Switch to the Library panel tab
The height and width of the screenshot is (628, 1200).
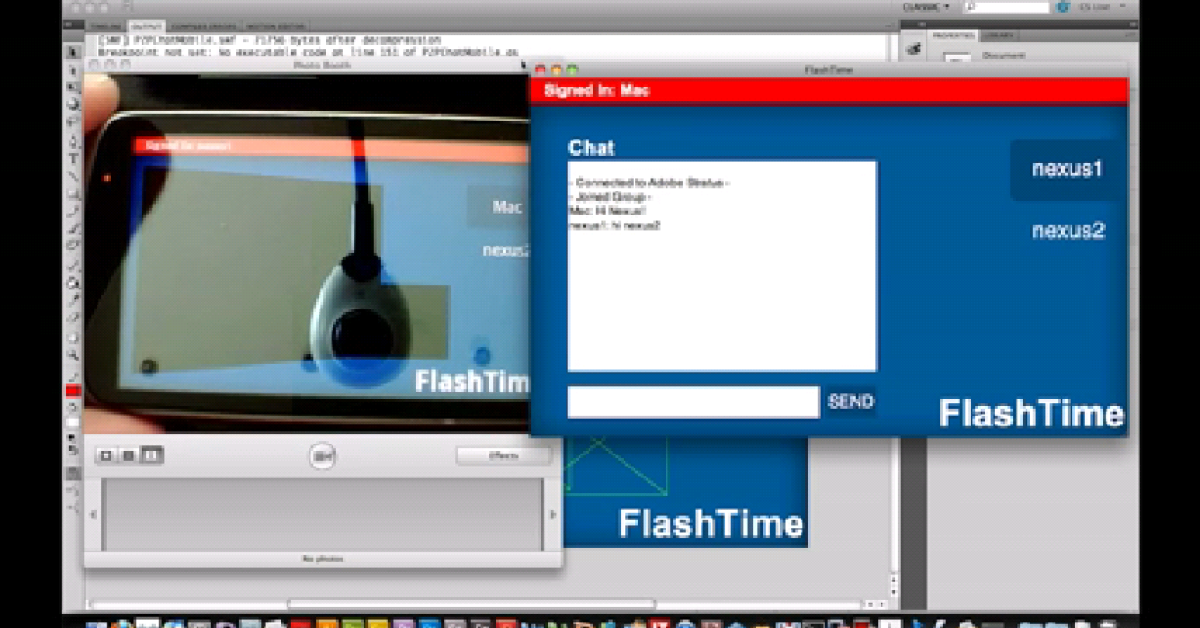pyautogui.click(x=998, y=35)
